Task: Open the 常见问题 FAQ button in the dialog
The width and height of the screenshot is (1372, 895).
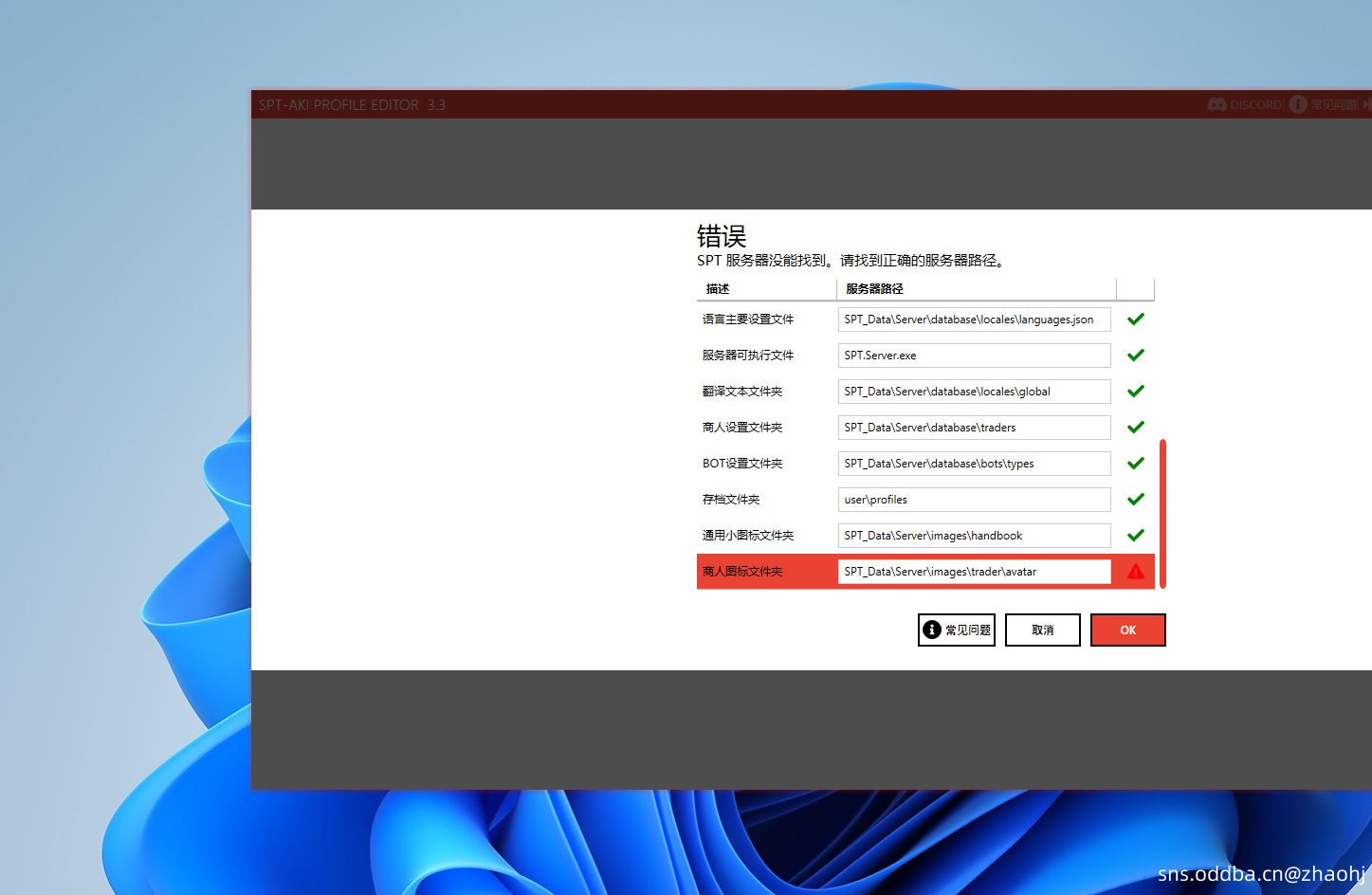Action: [x=957, y=630]
